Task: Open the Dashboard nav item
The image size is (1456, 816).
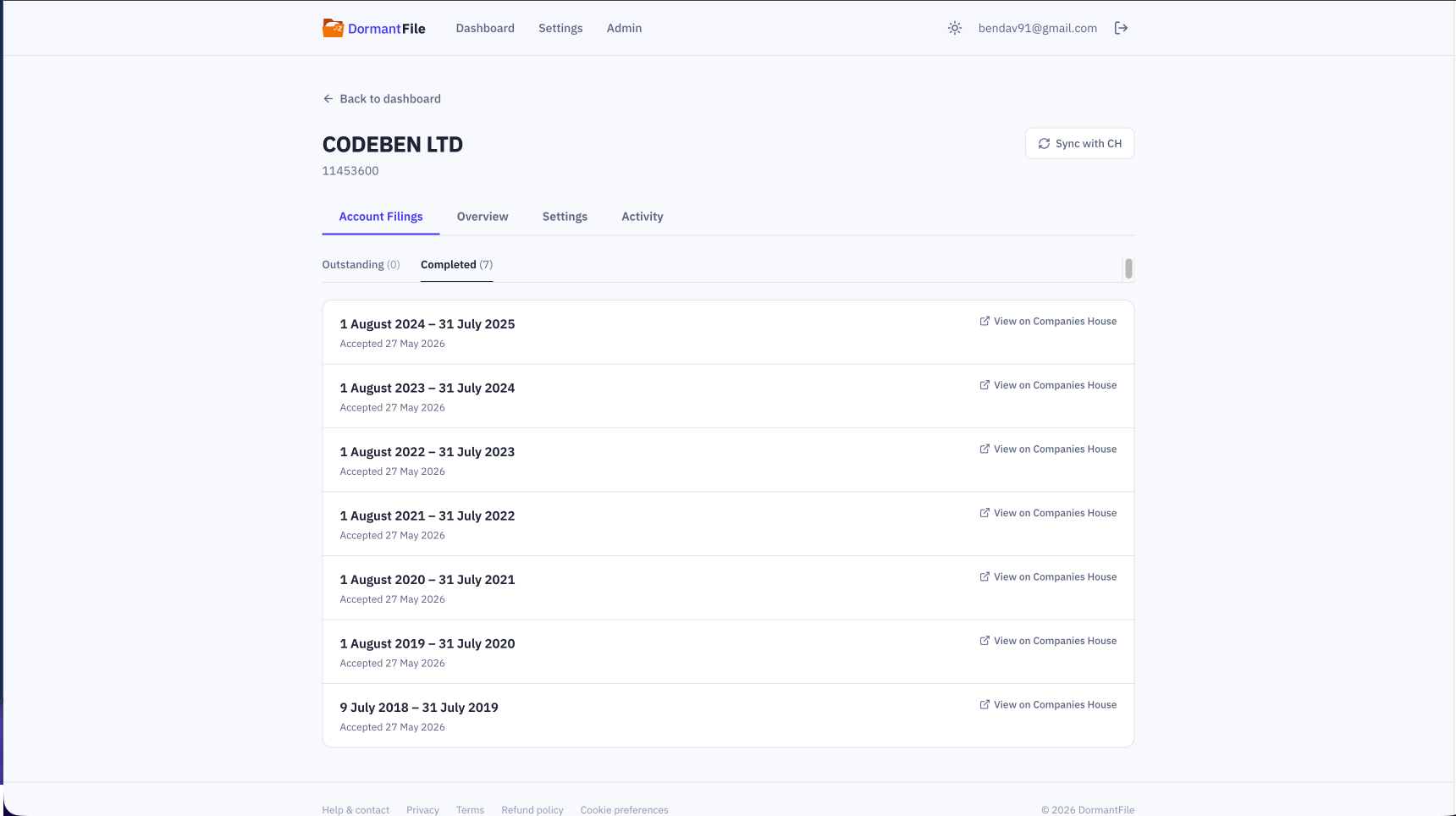Action: point(485,28)
